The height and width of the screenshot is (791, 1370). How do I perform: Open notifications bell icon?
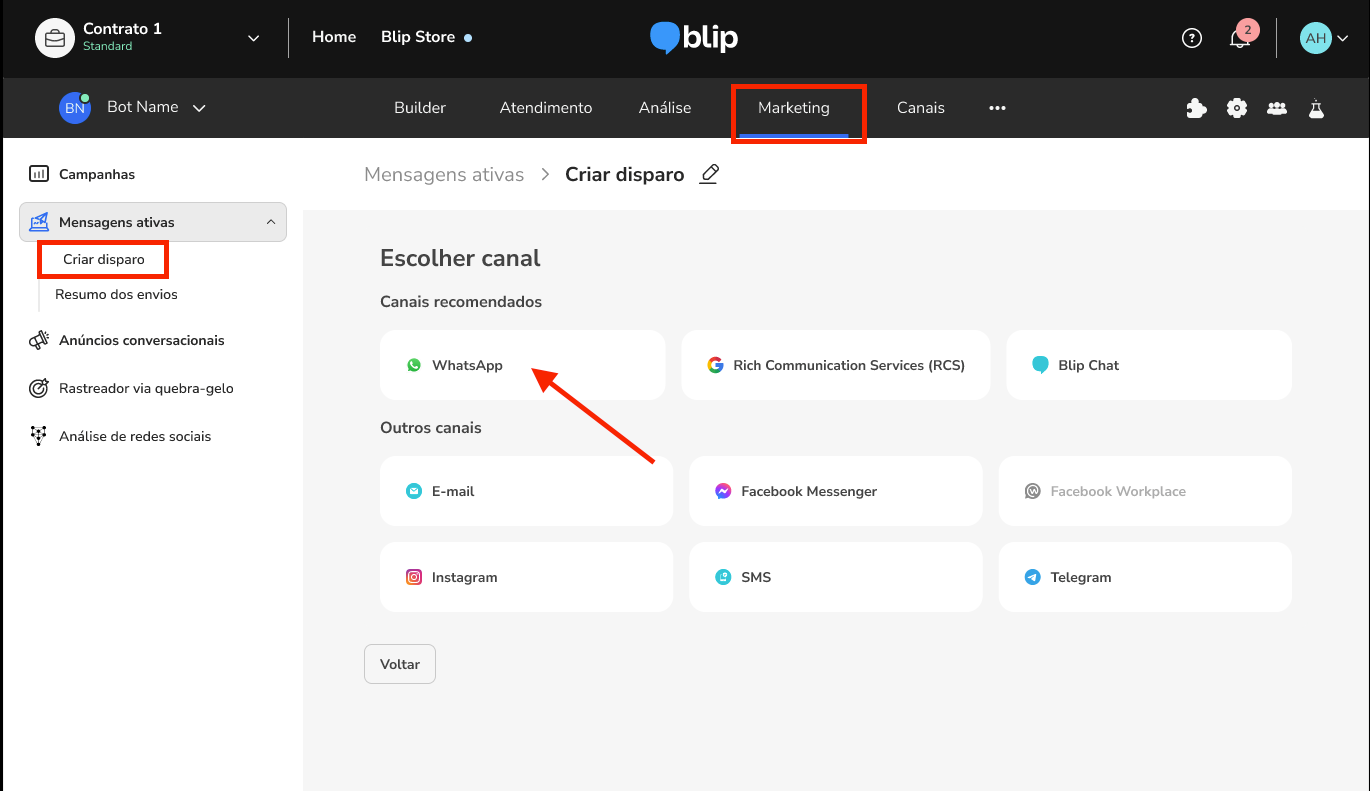click(1240, 38)
